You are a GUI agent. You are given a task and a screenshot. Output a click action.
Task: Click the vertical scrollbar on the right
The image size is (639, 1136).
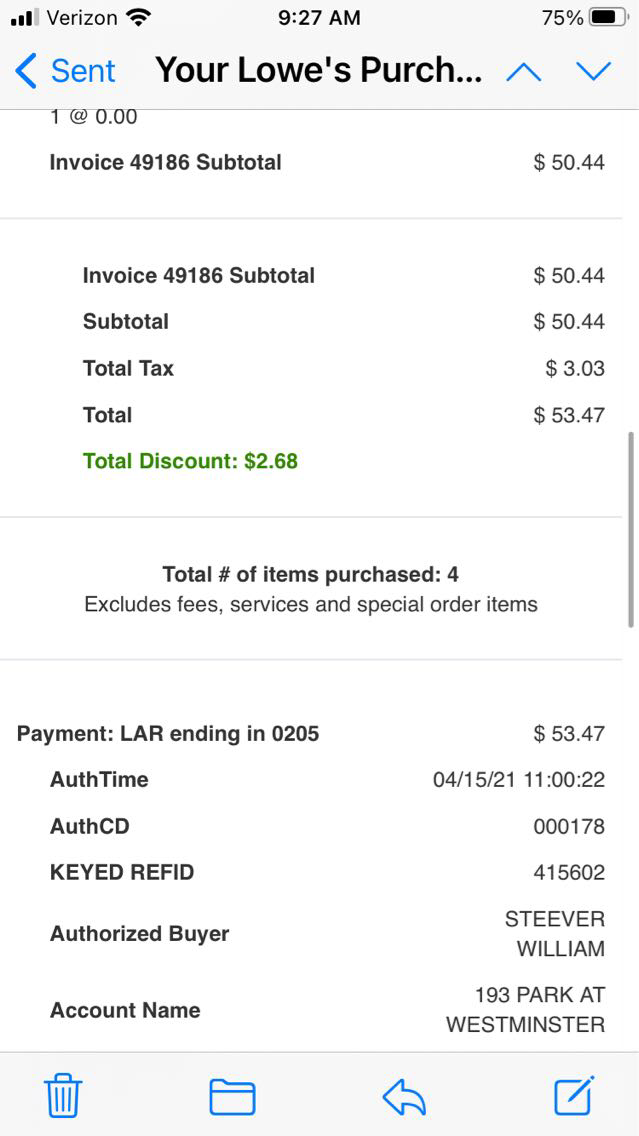pos(630,530)
